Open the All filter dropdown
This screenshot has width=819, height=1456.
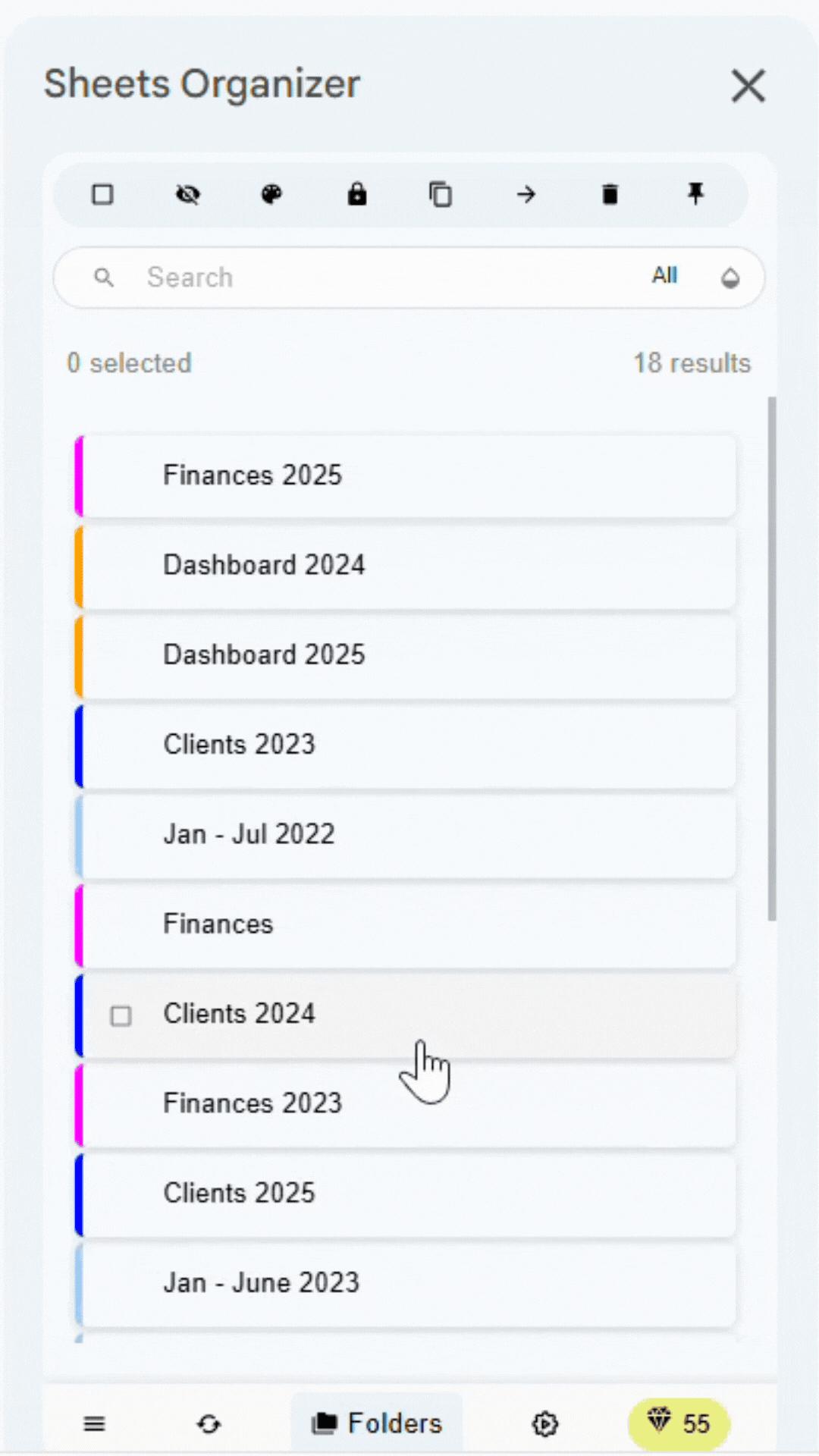click(x=664, y=276)
